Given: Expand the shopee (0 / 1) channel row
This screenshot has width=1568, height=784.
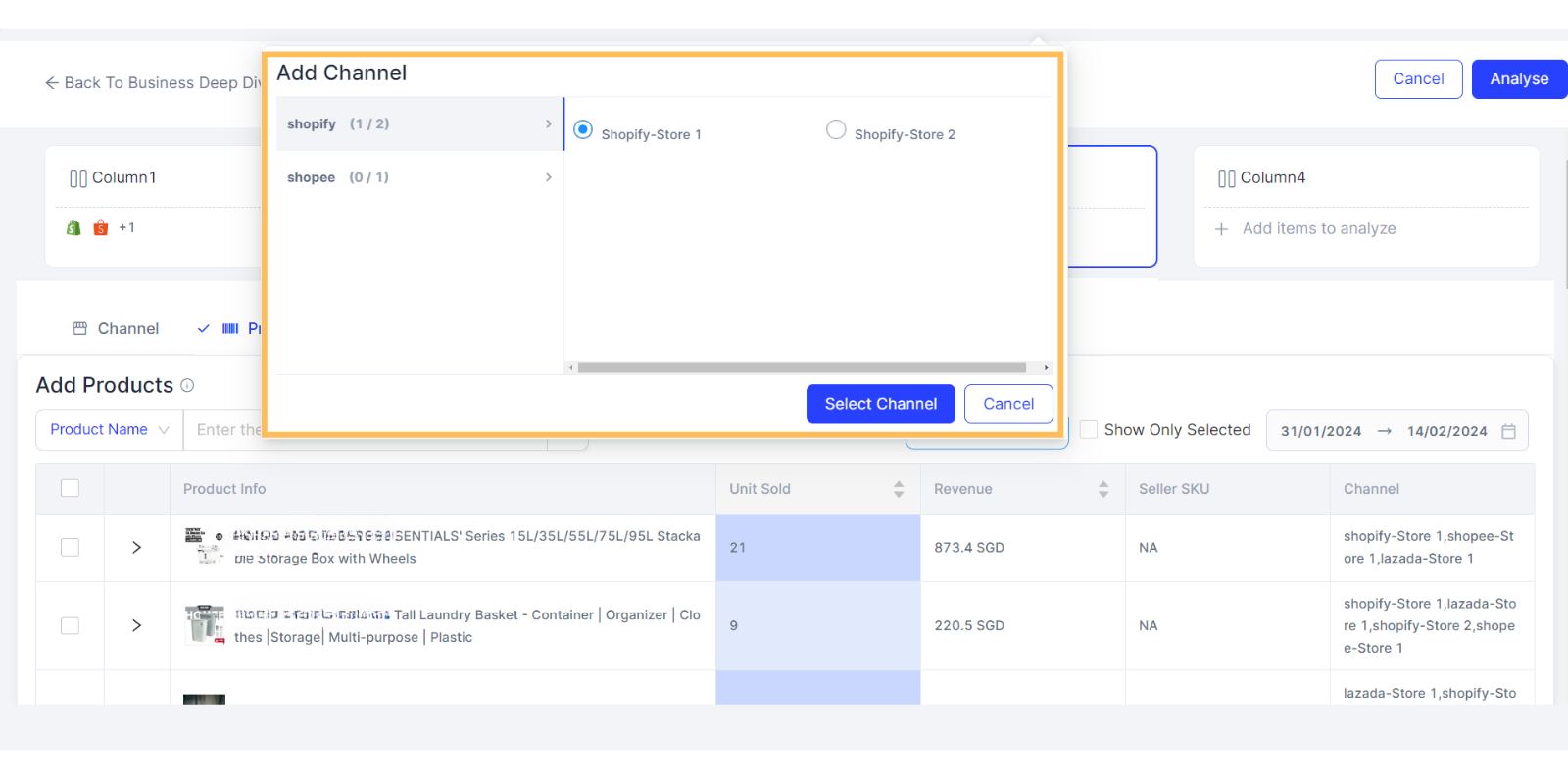Looking at the screenshot, I should point(419,177).
